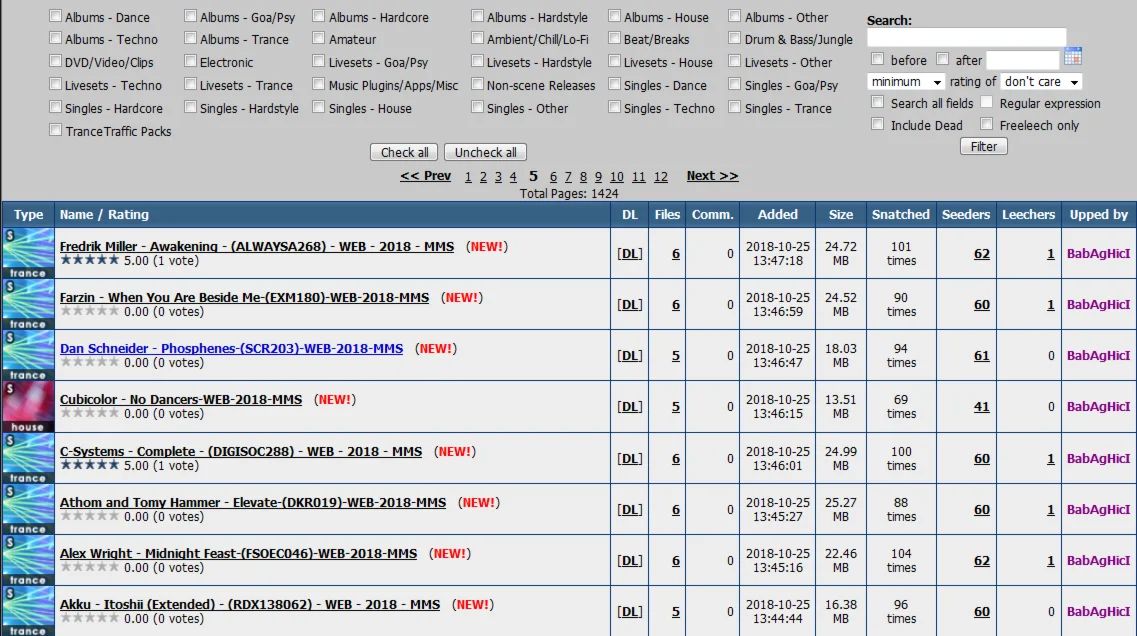
Task: Toggle the before date checkbox
Action: [877, 59]
